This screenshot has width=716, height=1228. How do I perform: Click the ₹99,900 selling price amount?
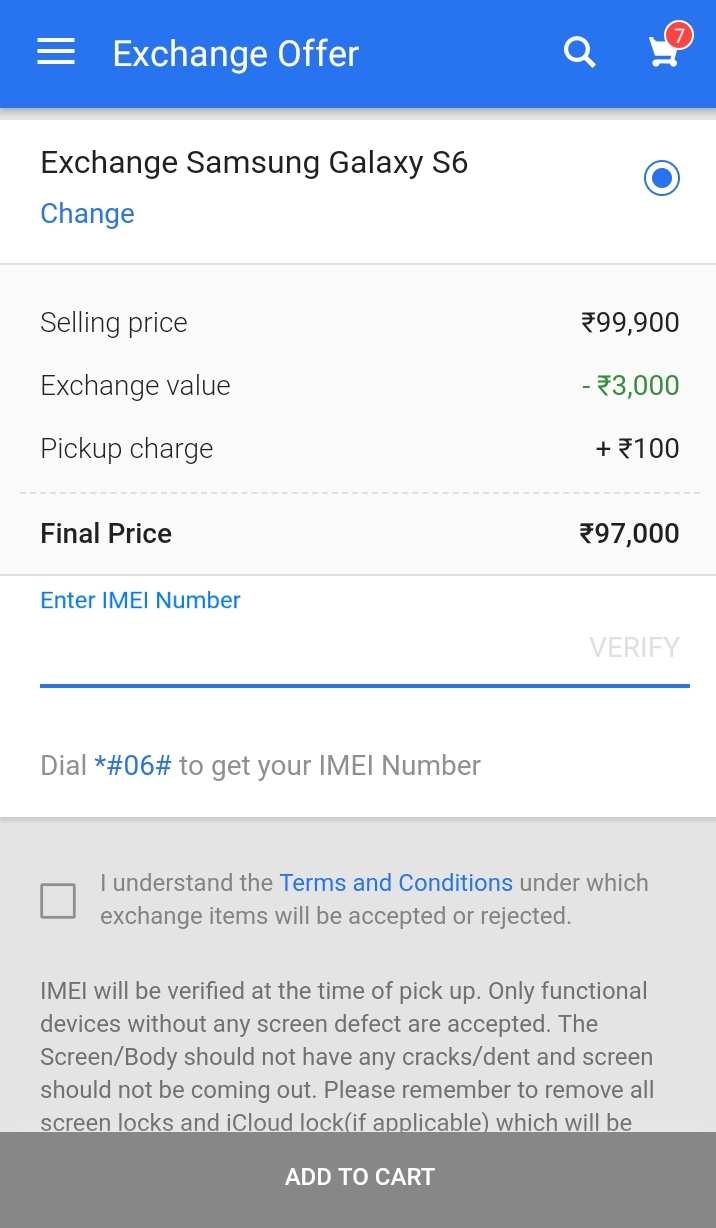coord(630,323)
